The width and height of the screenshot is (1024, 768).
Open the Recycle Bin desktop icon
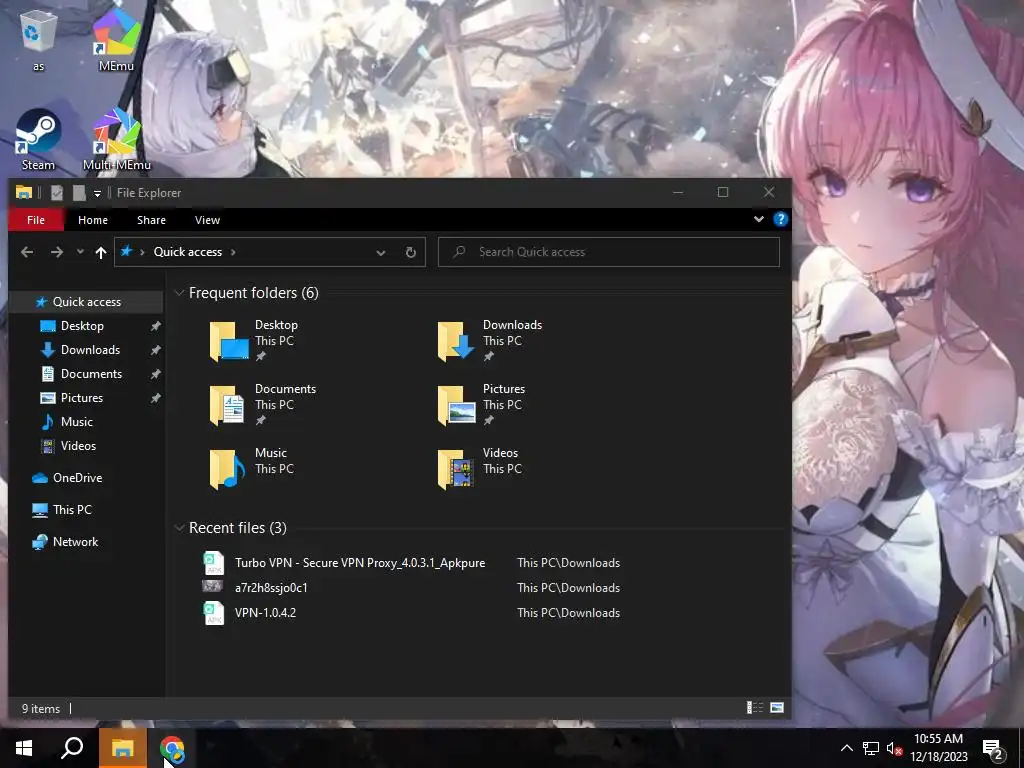click(x=39, y=38)
